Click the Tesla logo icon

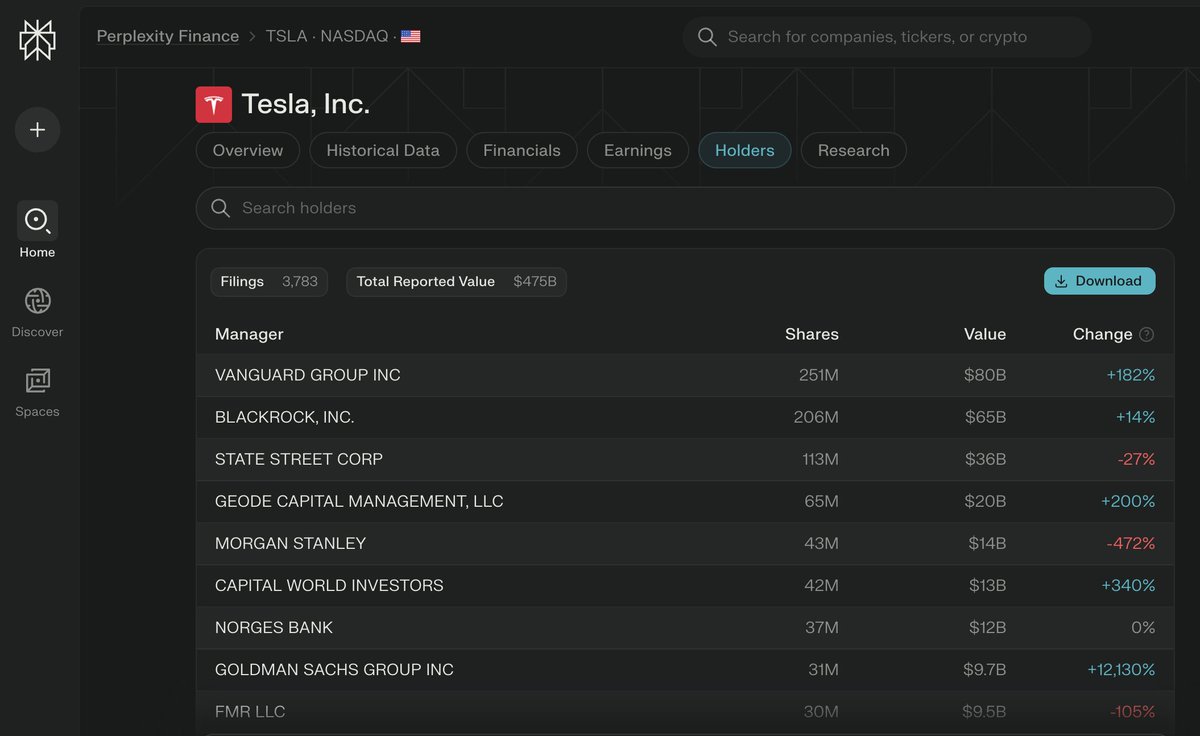coord(213,104)
